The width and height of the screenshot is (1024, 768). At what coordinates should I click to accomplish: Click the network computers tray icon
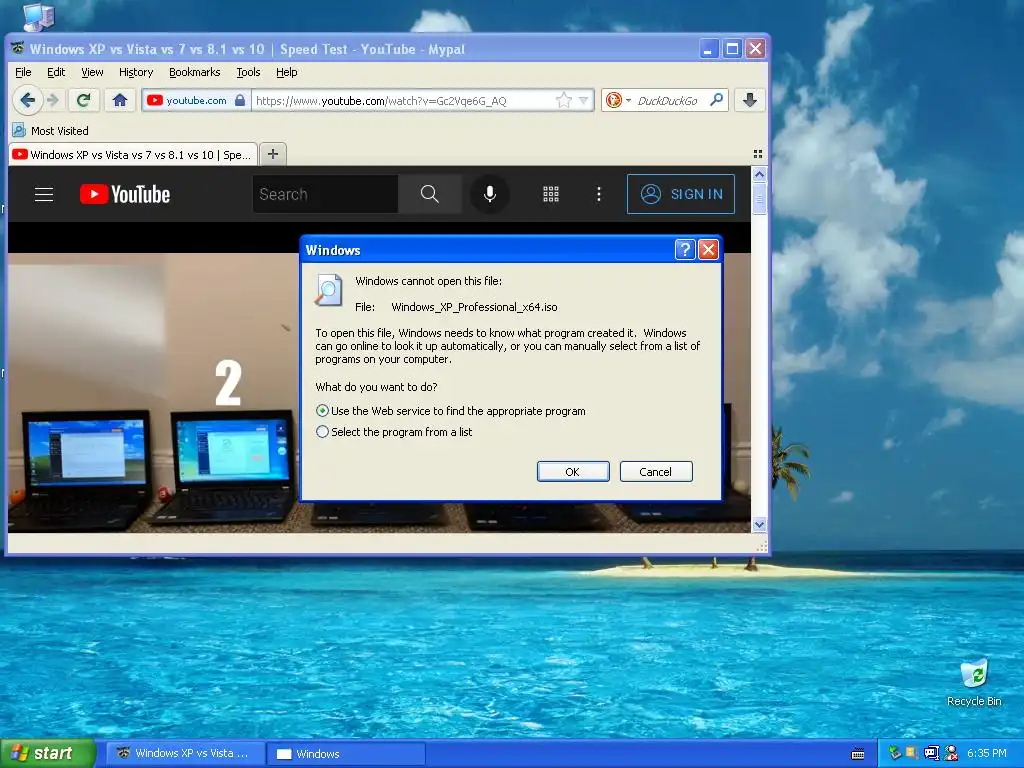(931, 754)
